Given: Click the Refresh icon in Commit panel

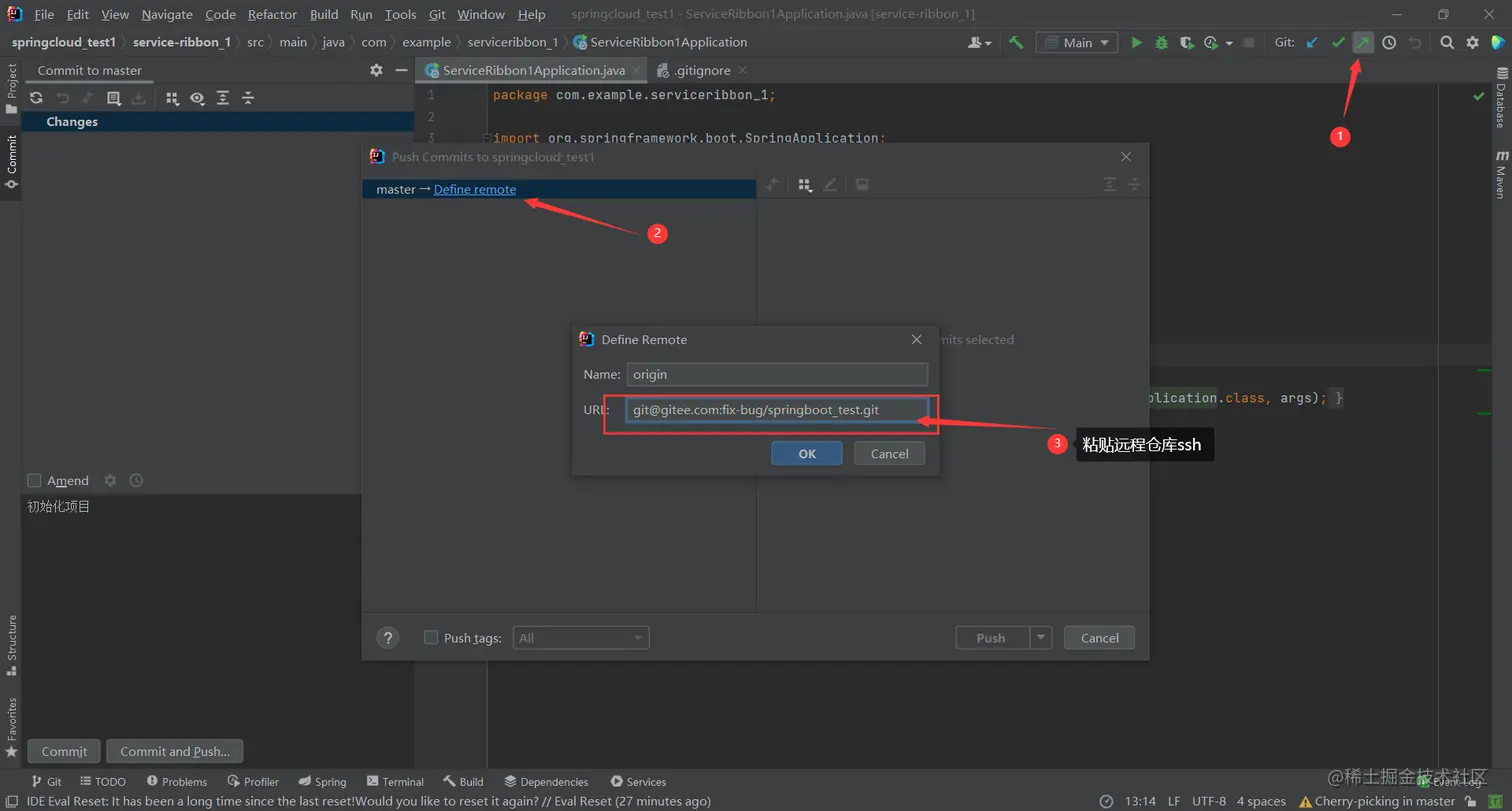Looking at the screenshot, I should (36, 98).
